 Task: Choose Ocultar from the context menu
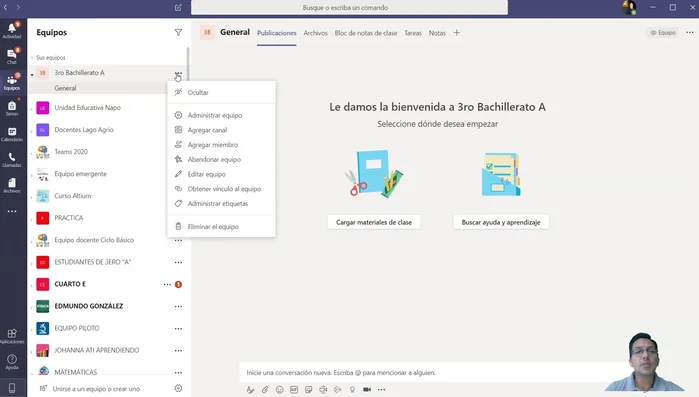click(222, 93)
